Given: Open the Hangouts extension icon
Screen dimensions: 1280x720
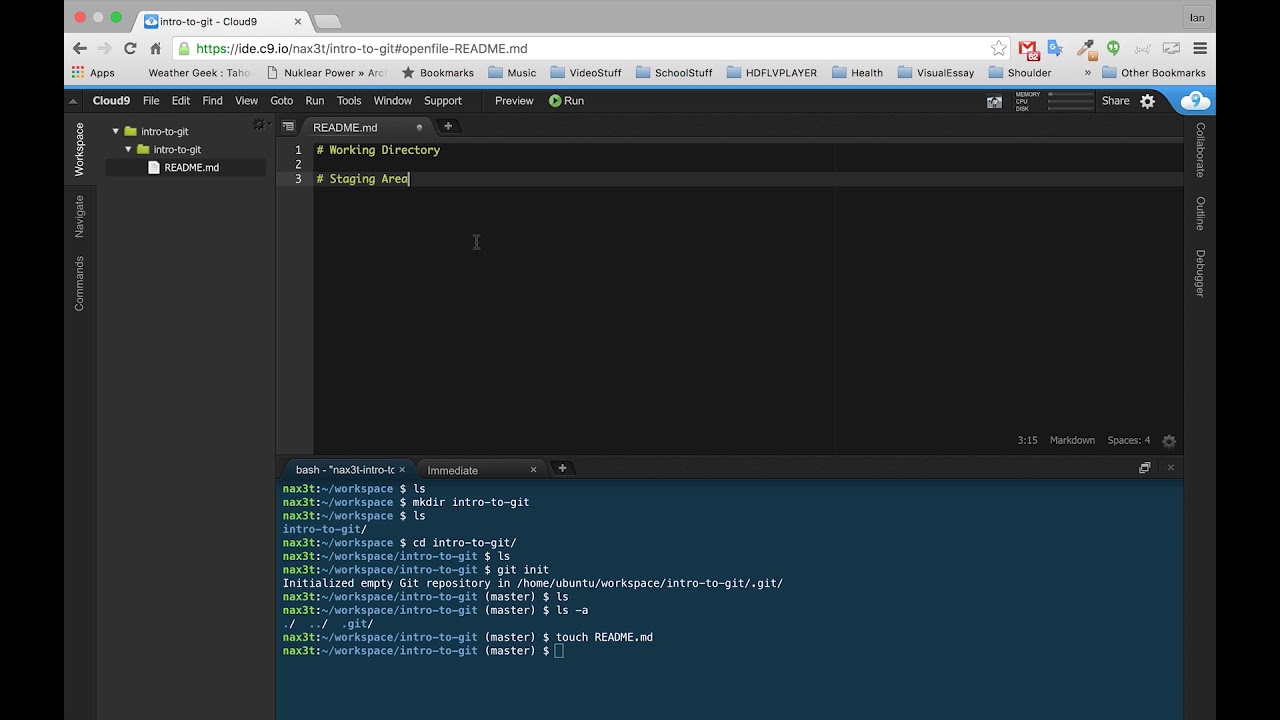Looking at the screenshot, I should [1113, 48].
